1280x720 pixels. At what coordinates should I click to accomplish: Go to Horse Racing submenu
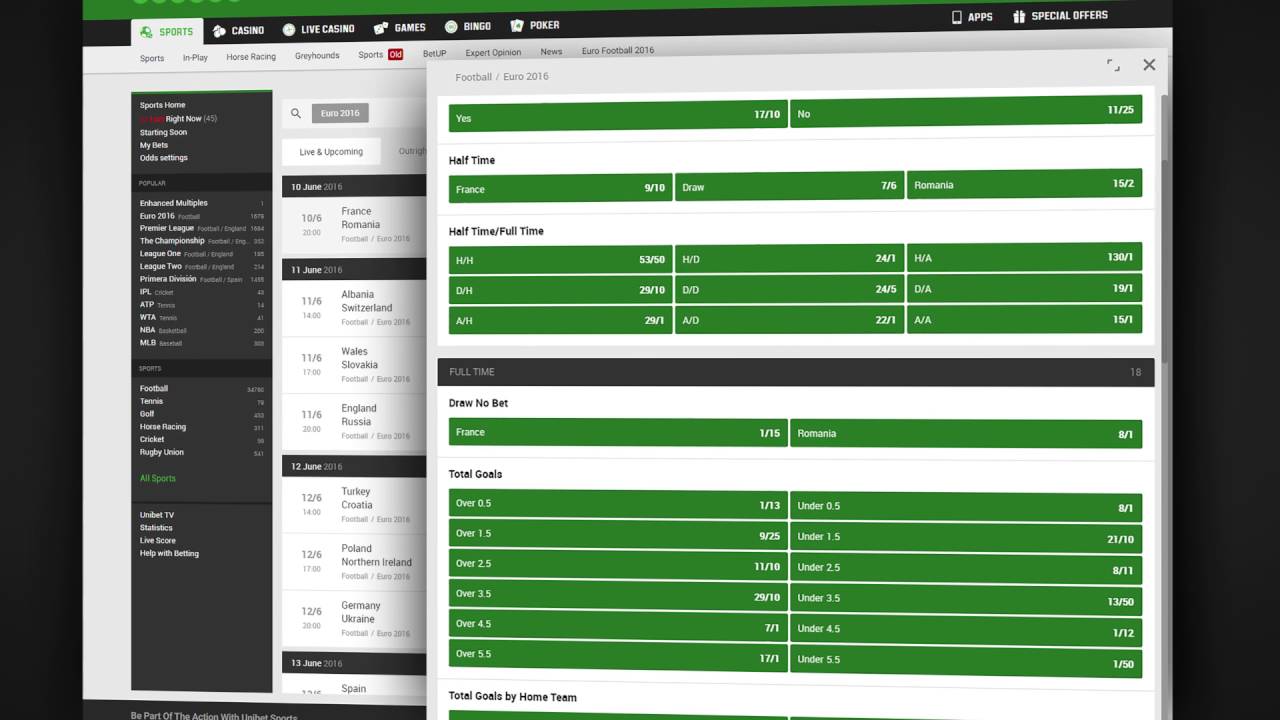click(x=251, y=57)
